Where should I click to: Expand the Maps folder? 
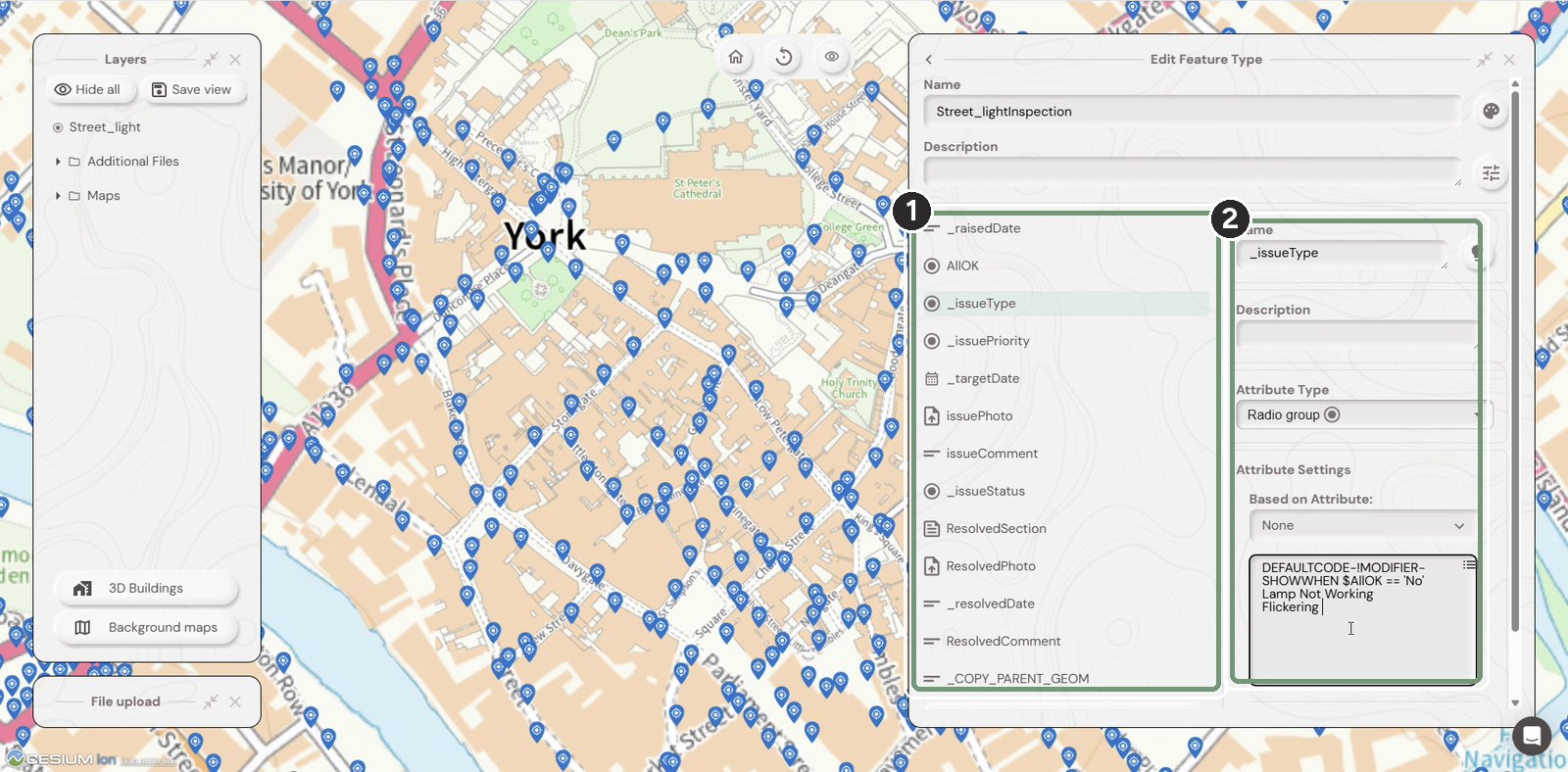(x=58, y=196)
